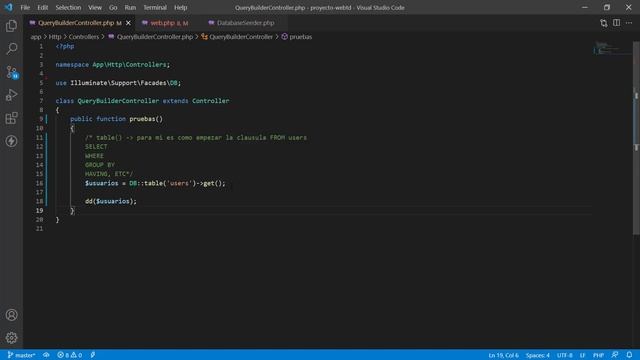Click dd($usuarios) on line 18
Image resolution: width=640 pixels, height=360 pixels.
pyautogui.click(x=111, y=201)
